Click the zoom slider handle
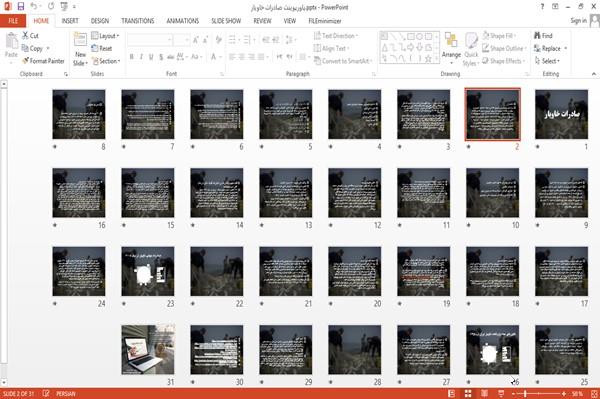Screen dimensions: 600x399 525,393
